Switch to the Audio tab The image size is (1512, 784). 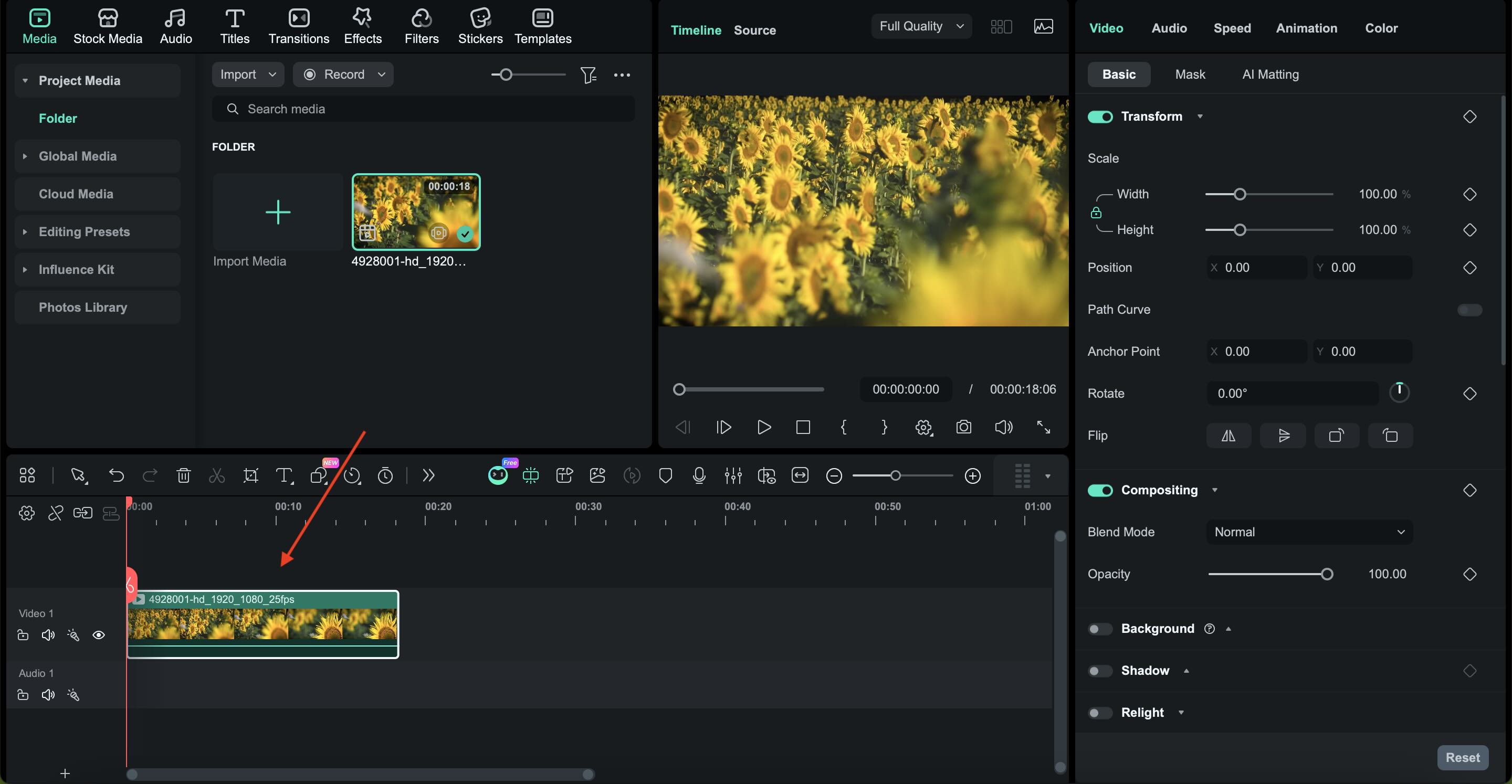tap(1169, 28)
